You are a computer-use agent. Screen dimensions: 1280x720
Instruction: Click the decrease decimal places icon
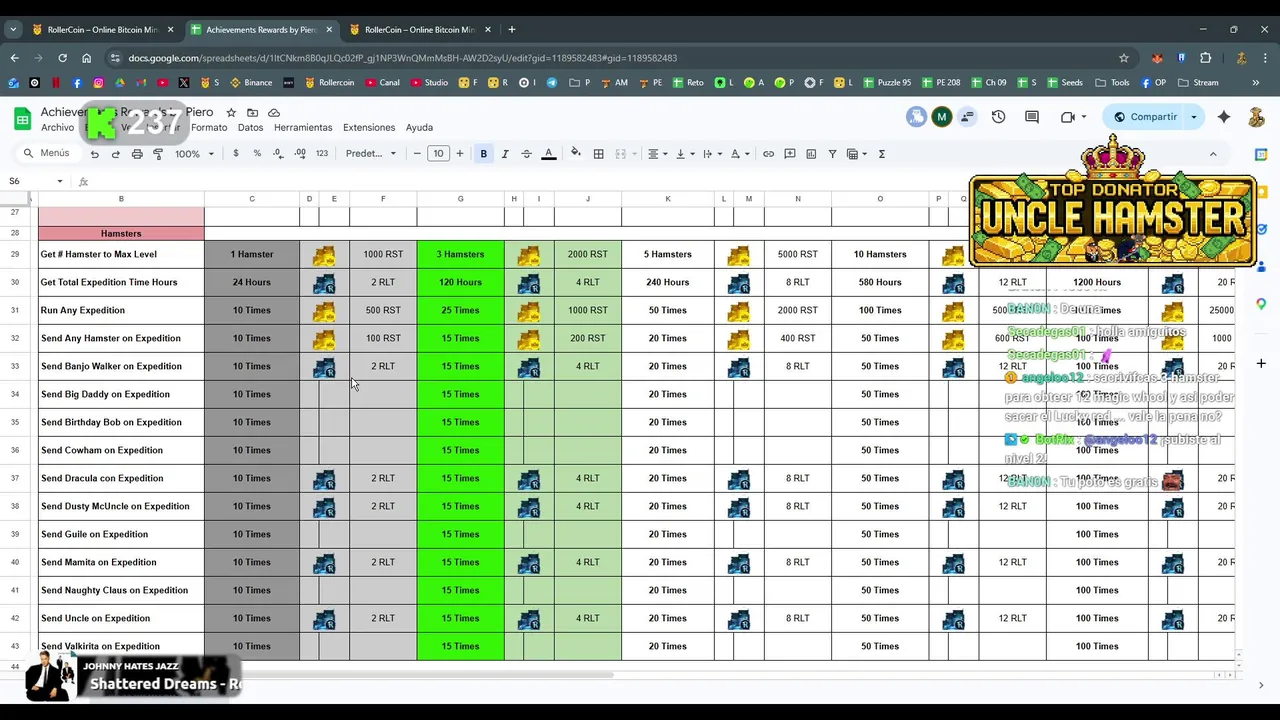(x=277, y=154)
